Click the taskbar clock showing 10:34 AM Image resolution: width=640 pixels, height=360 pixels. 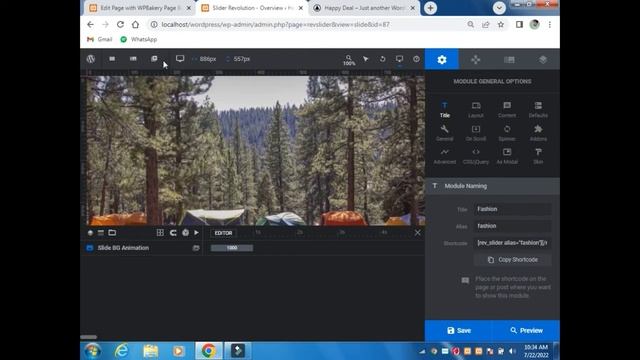536,351
